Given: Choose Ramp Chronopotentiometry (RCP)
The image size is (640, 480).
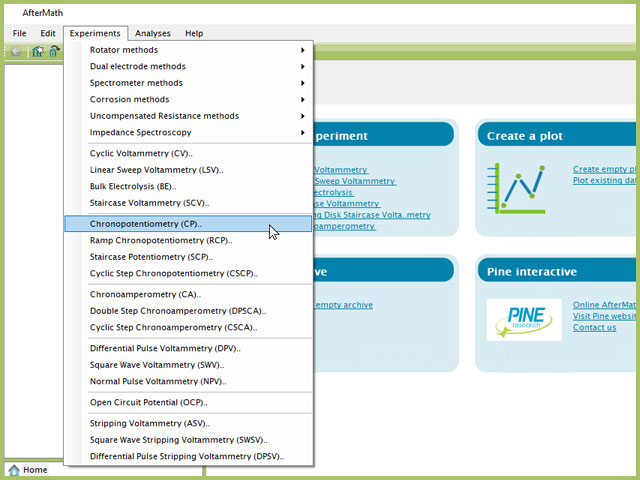Looking at the screenshot, I should point(189,240).
